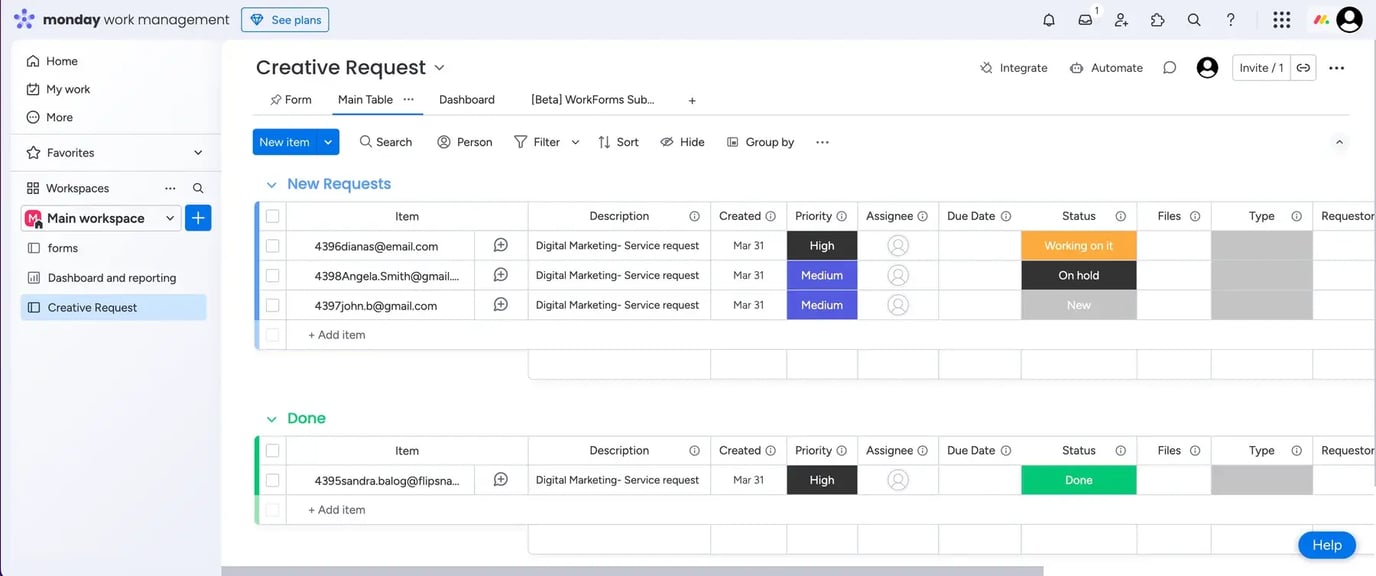Collapse the Done group
Screen dimensions: 1376x576
point(271,419)
